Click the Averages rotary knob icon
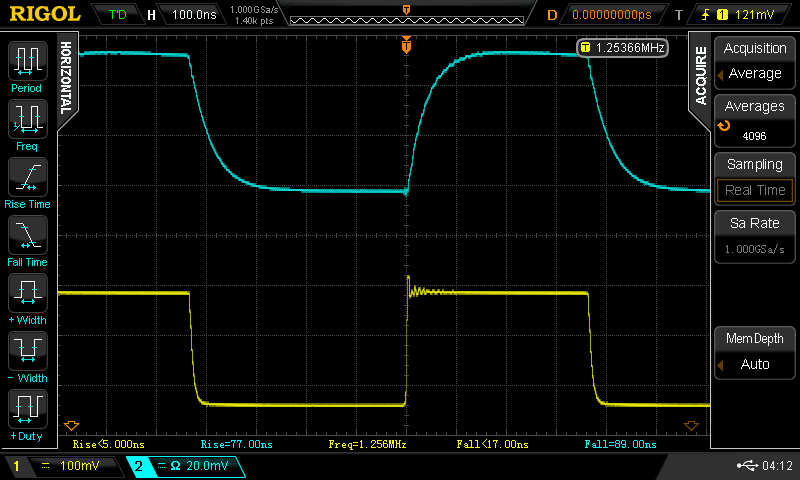Viewport: 800px width, 480px height. (723, 125)
